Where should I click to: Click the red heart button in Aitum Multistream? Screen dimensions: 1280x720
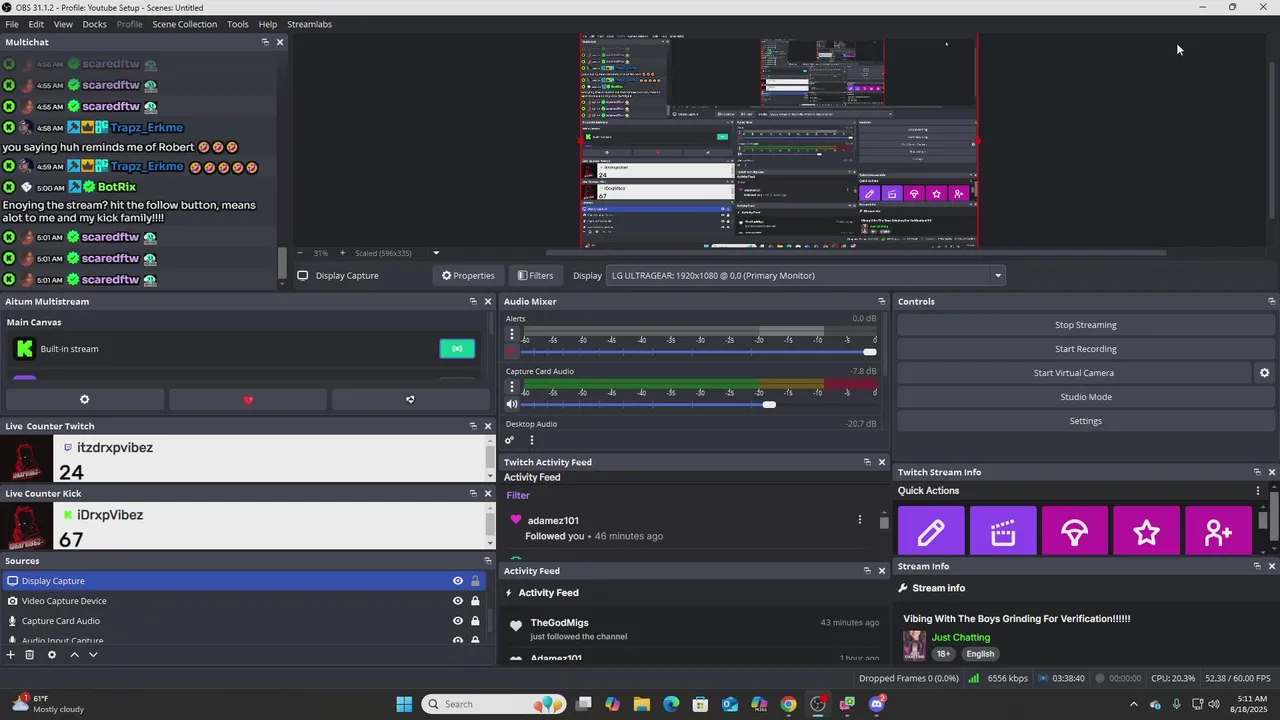248,399
